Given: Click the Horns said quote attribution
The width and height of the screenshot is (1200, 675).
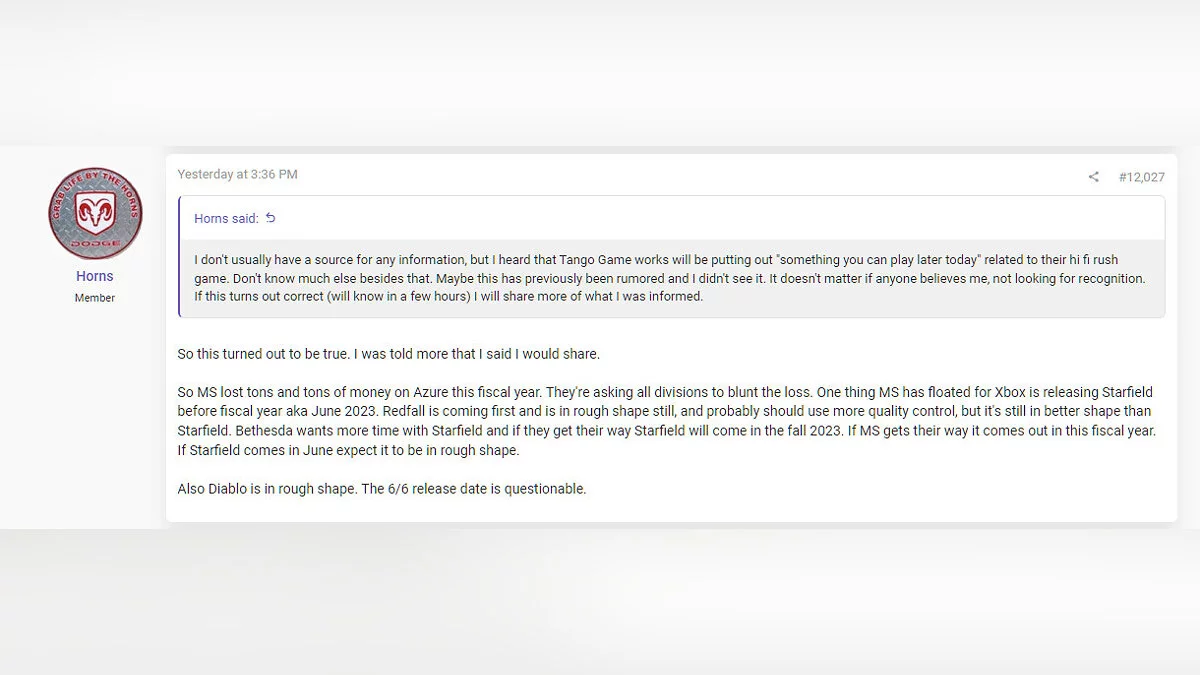Looking at the screenshot, I should (226, 218).
